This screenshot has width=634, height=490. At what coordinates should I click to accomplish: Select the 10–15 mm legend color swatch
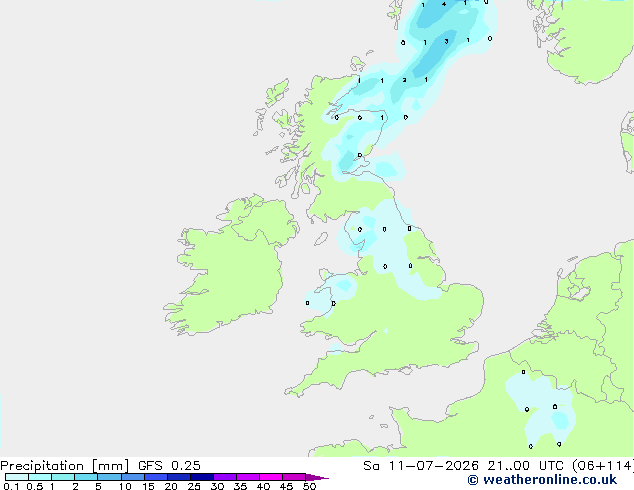[132, 477]
